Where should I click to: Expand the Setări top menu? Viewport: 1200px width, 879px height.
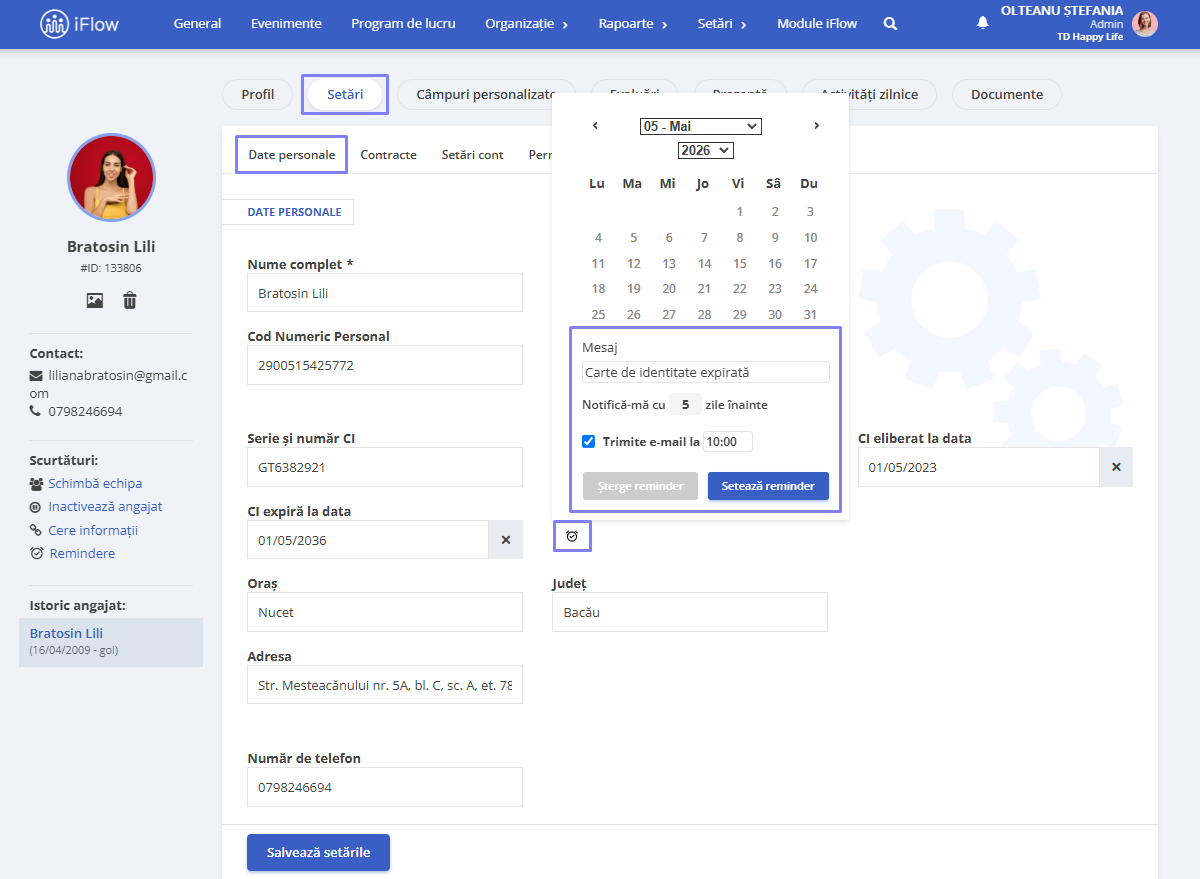[723, 24]
